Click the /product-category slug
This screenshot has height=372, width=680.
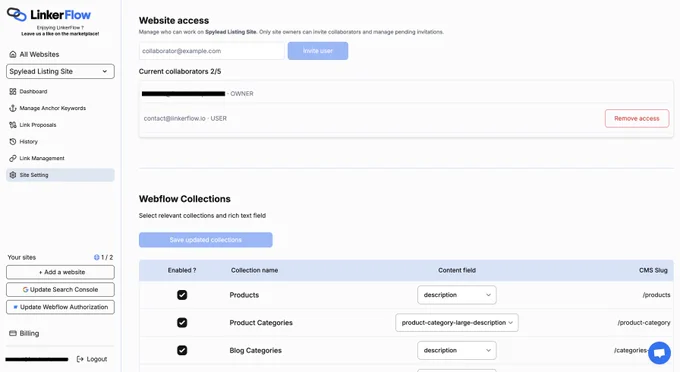[x=644, y=323]
